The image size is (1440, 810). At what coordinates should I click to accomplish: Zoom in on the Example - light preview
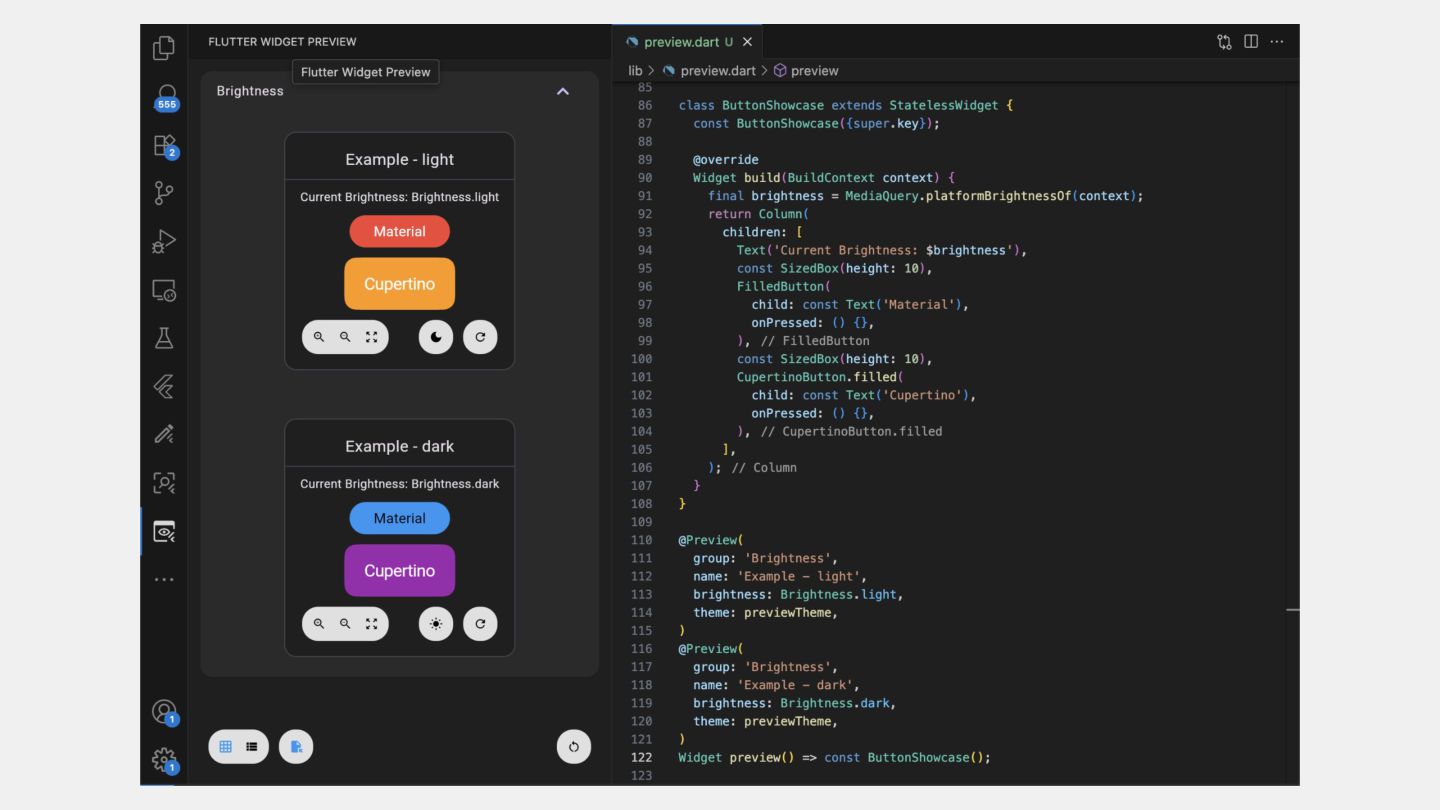point(319,337)
